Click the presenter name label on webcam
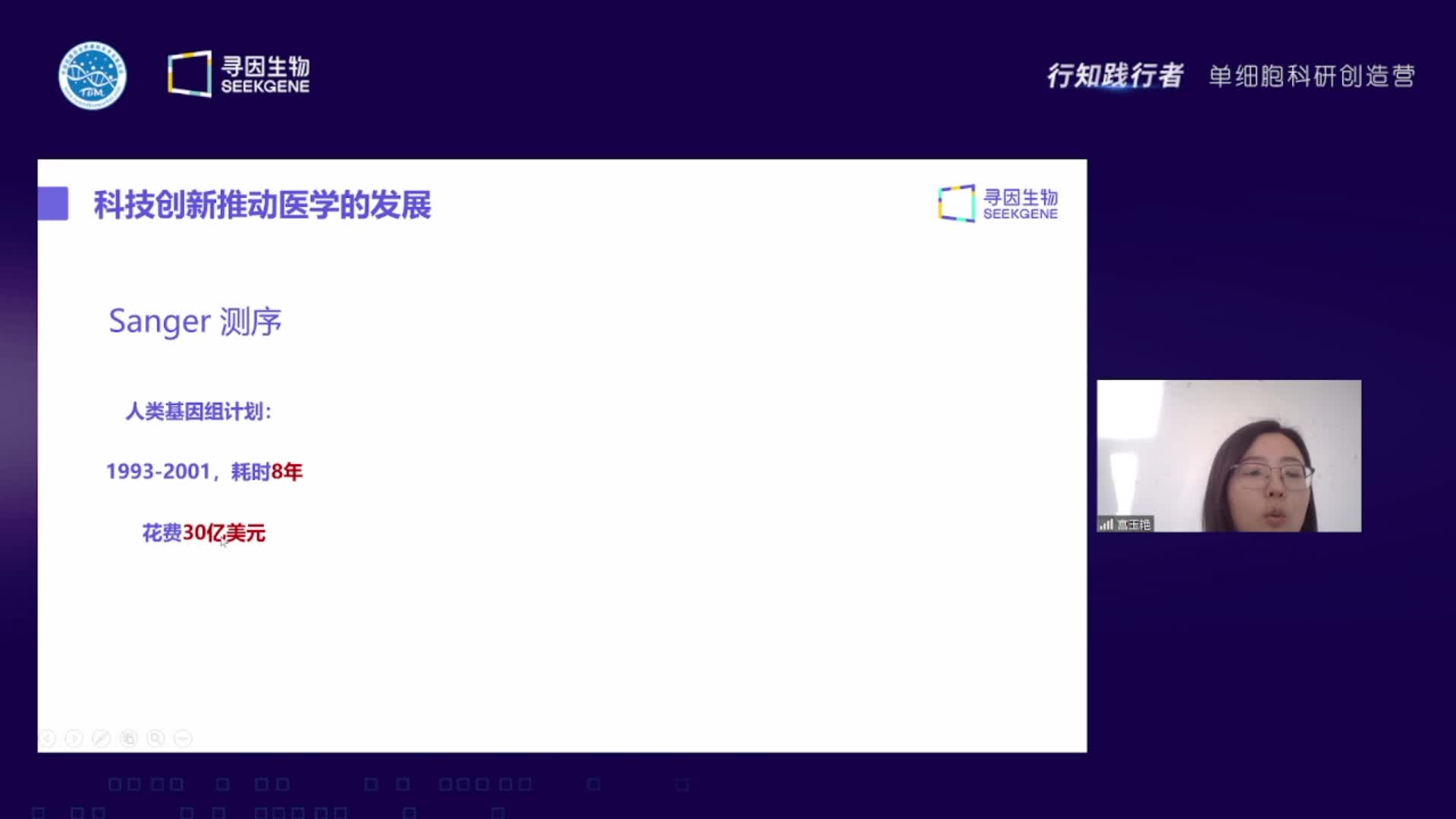The width and height of the screenshot is (1456, 819). [1134, 524]
